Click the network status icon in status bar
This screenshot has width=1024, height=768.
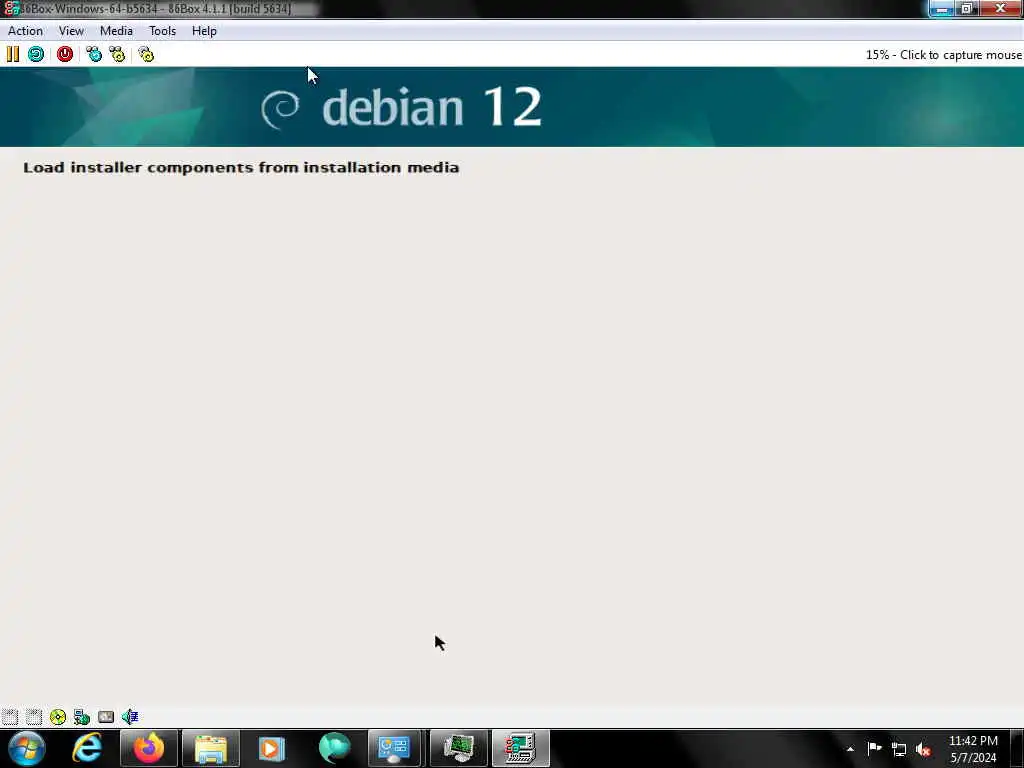click(82, 717)
